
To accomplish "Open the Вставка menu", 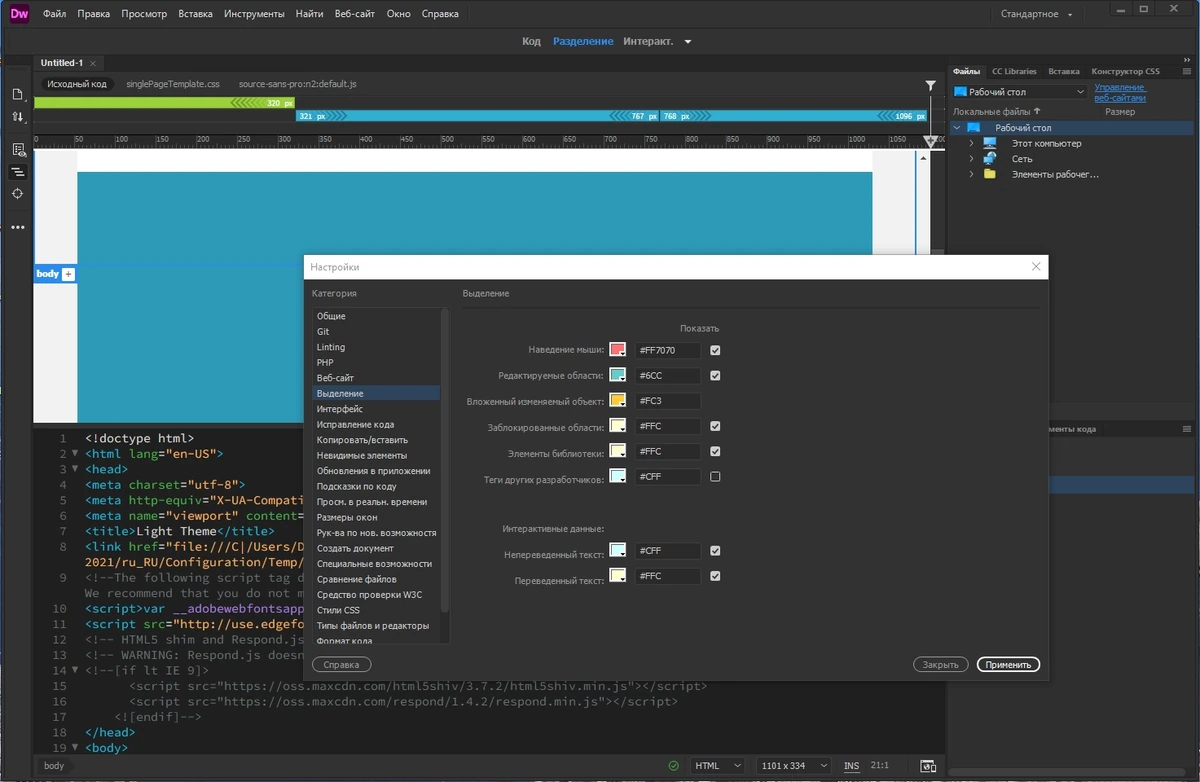I will 195,14.
